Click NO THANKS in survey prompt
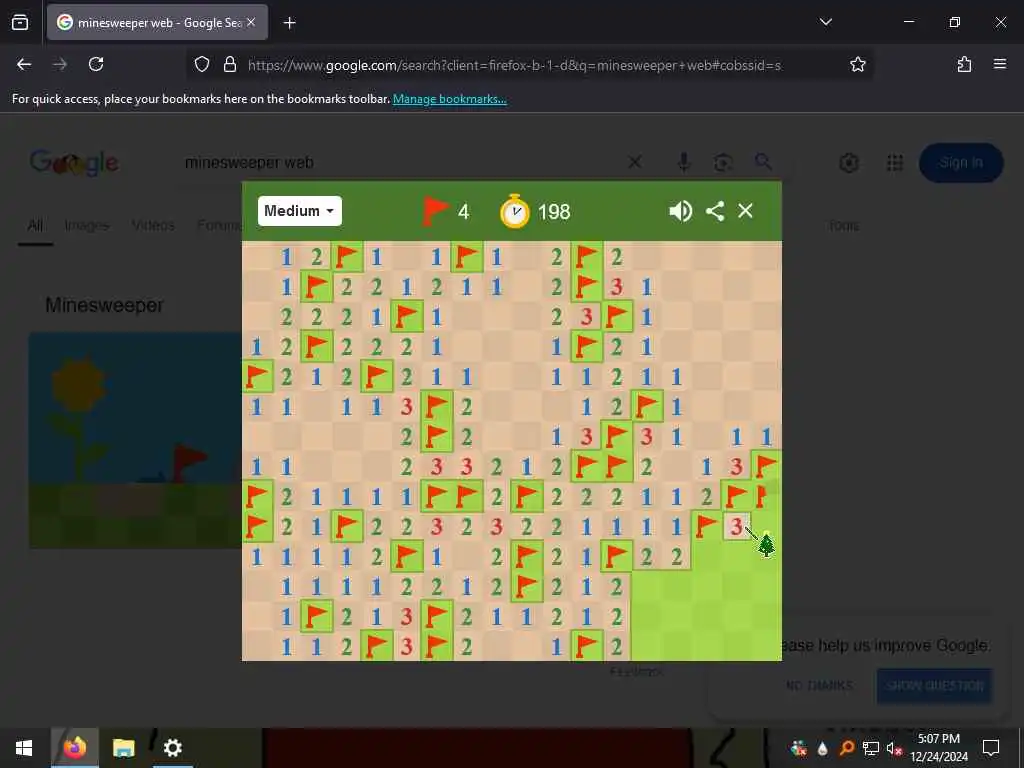Viewport: 1024px width, 768px height. tap(819, 685)
